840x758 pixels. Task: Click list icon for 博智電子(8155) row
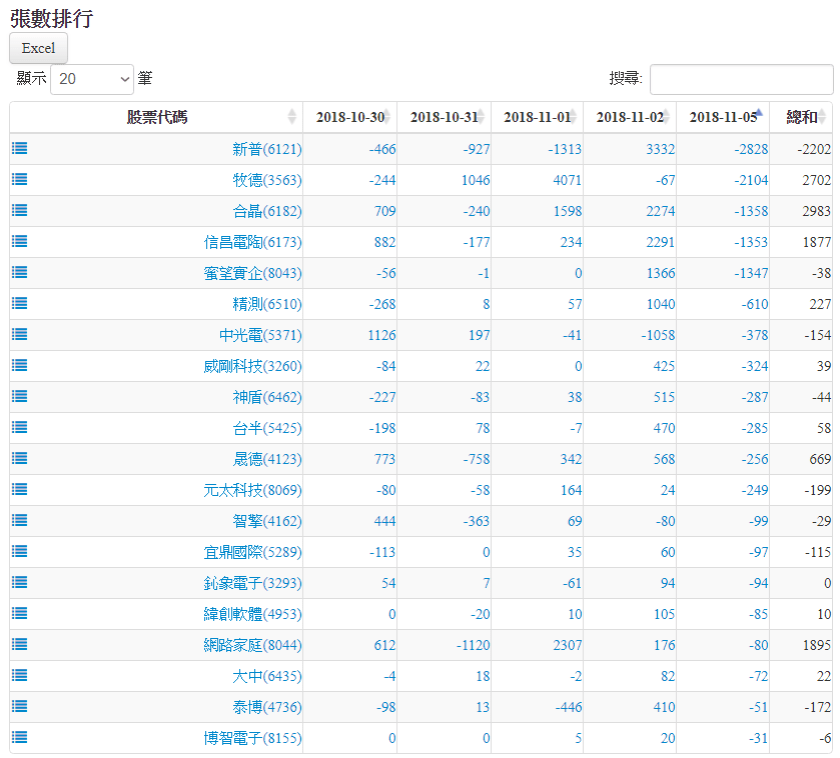20,737
